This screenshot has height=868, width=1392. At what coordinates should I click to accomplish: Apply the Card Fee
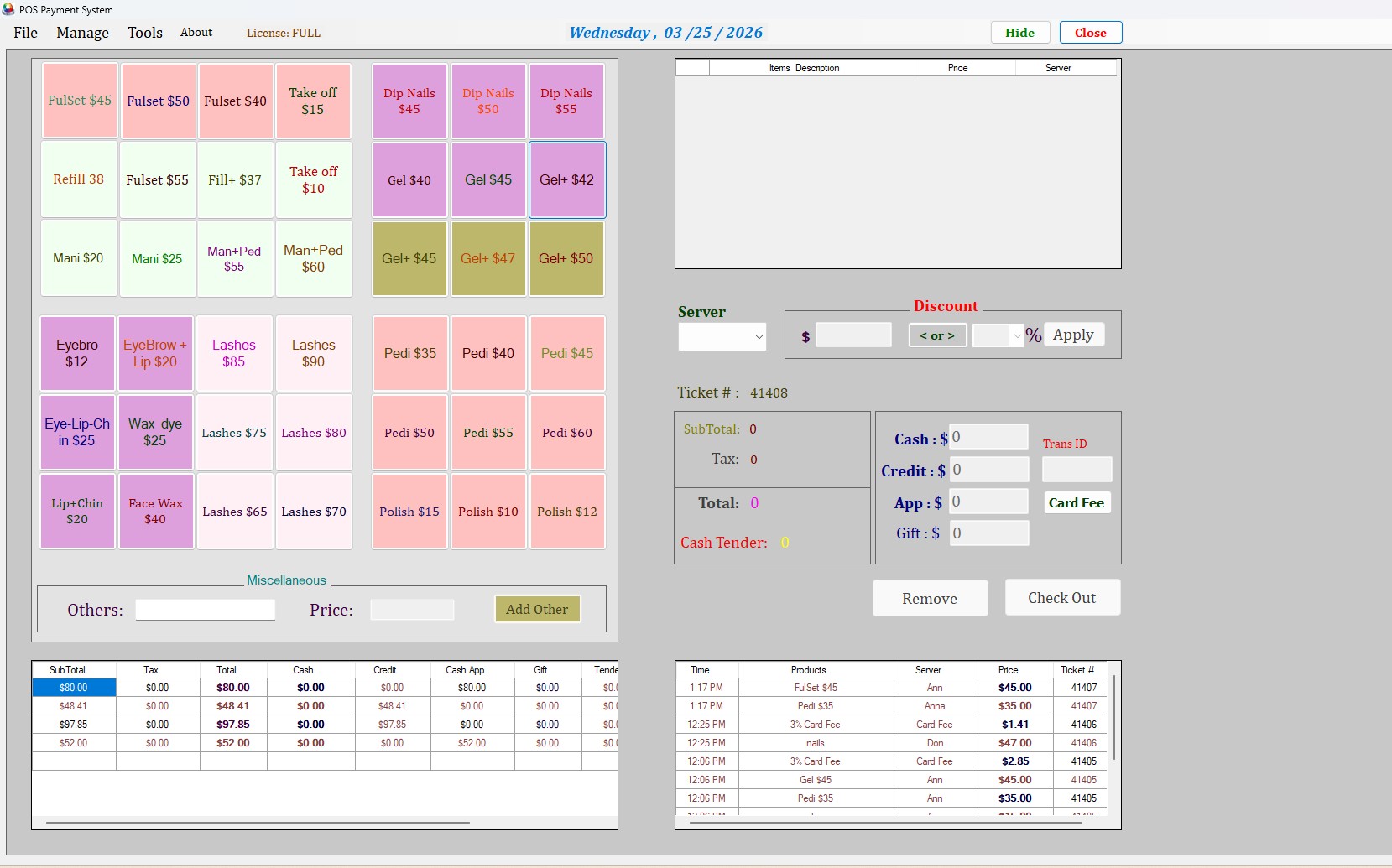coord(1076,502)
